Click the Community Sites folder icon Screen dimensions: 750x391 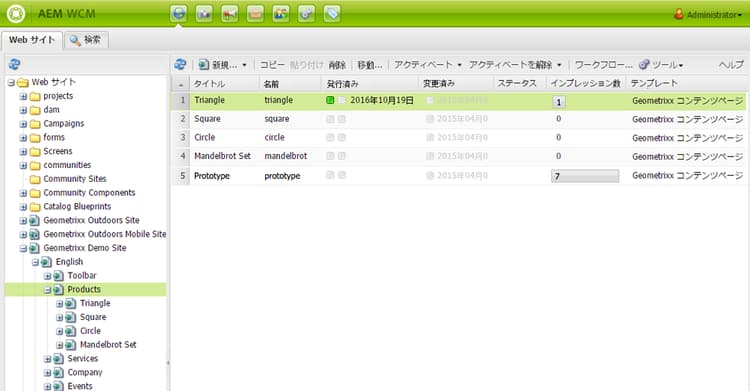[35, 179]
